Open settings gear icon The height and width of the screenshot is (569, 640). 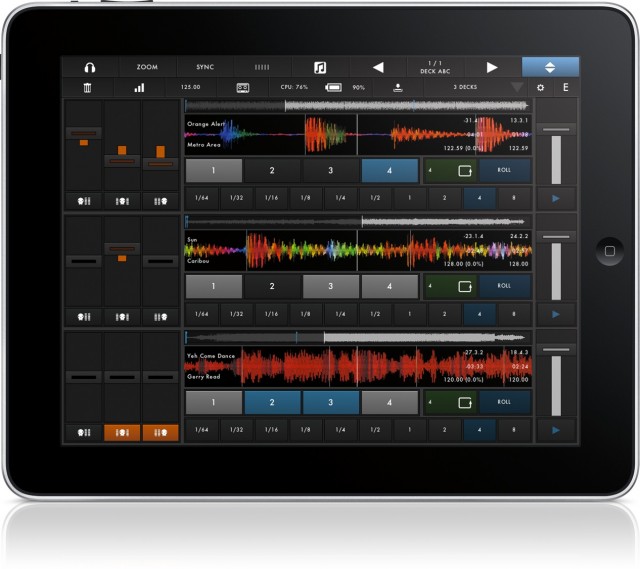pos(541,88)
